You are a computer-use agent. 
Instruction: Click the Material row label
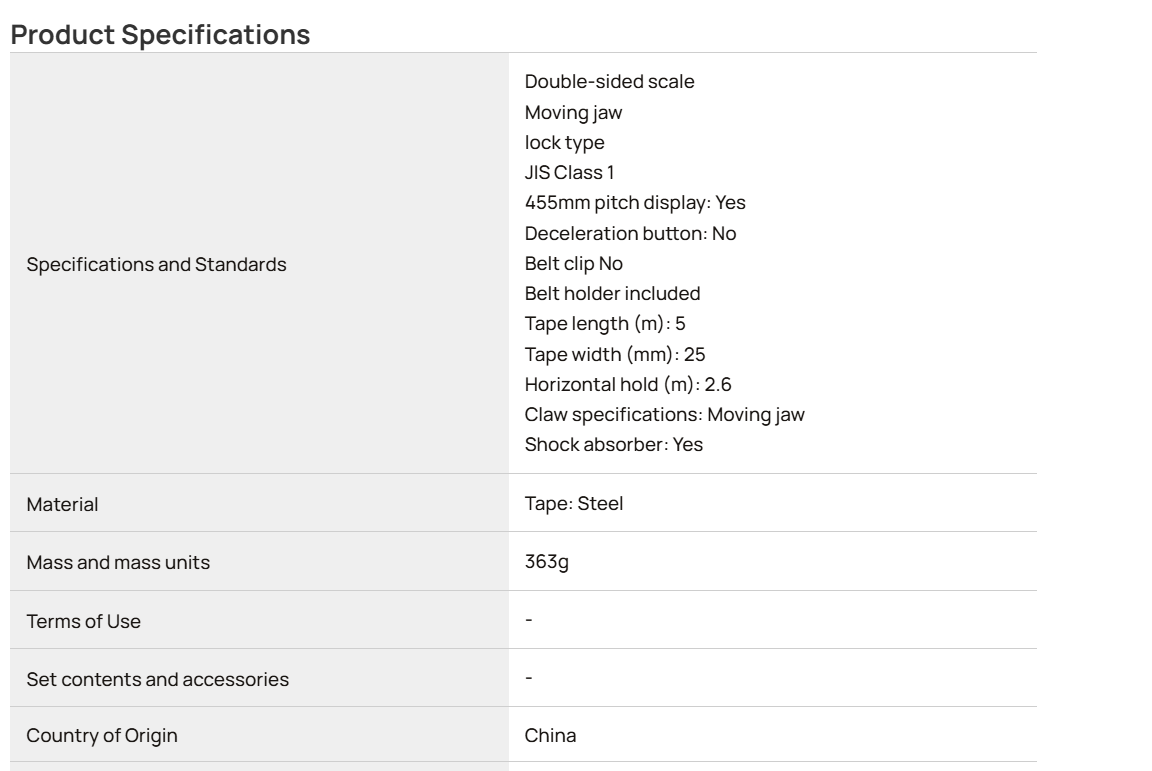pyautogui.click(x=62, y=505)
